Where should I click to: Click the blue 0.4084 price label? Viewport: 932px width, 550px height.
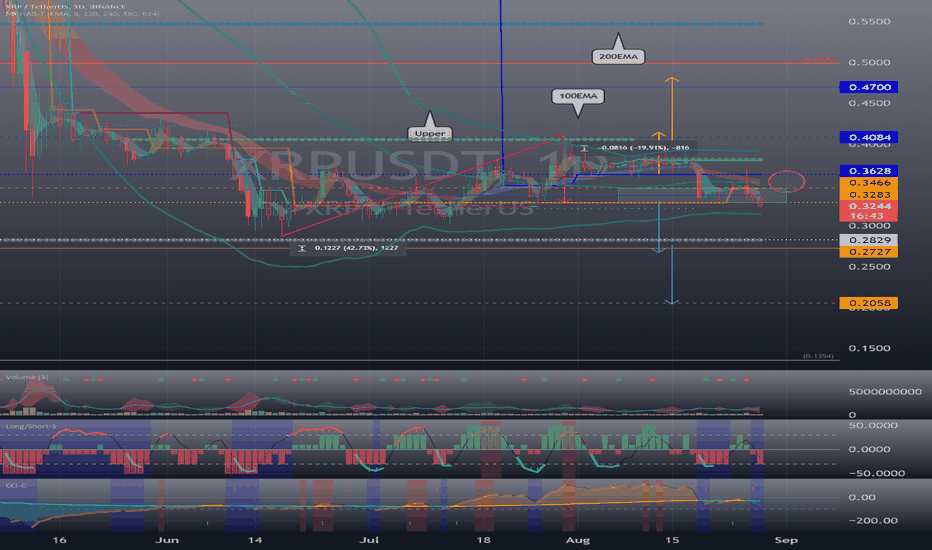coord(868,137)
